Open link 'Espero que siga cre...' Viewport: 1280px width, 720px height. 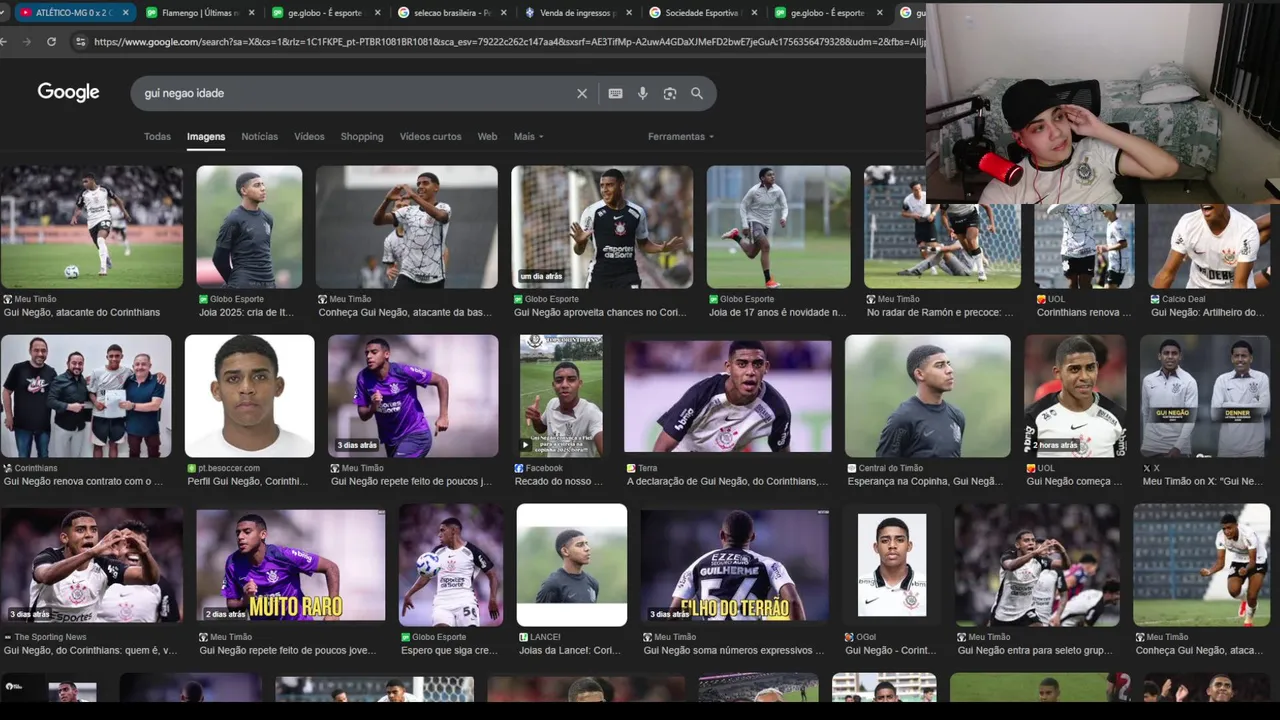pos(449,650)
